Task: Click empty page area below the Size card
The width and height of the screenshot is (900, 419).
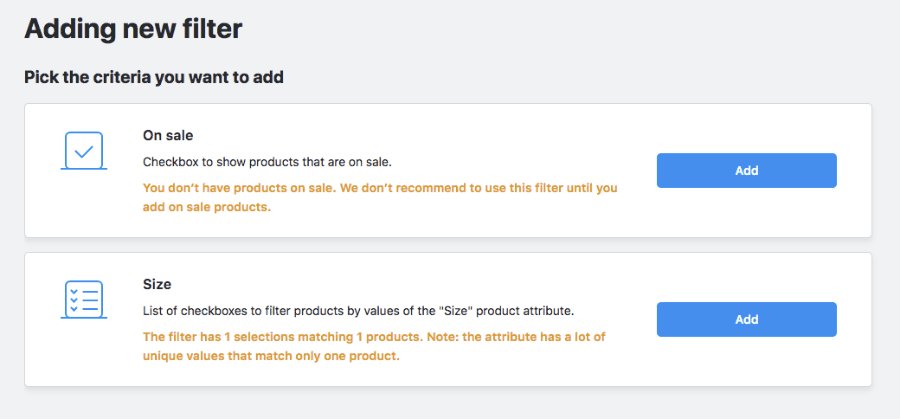Action: pyautogui.click(x=450, y=404)
